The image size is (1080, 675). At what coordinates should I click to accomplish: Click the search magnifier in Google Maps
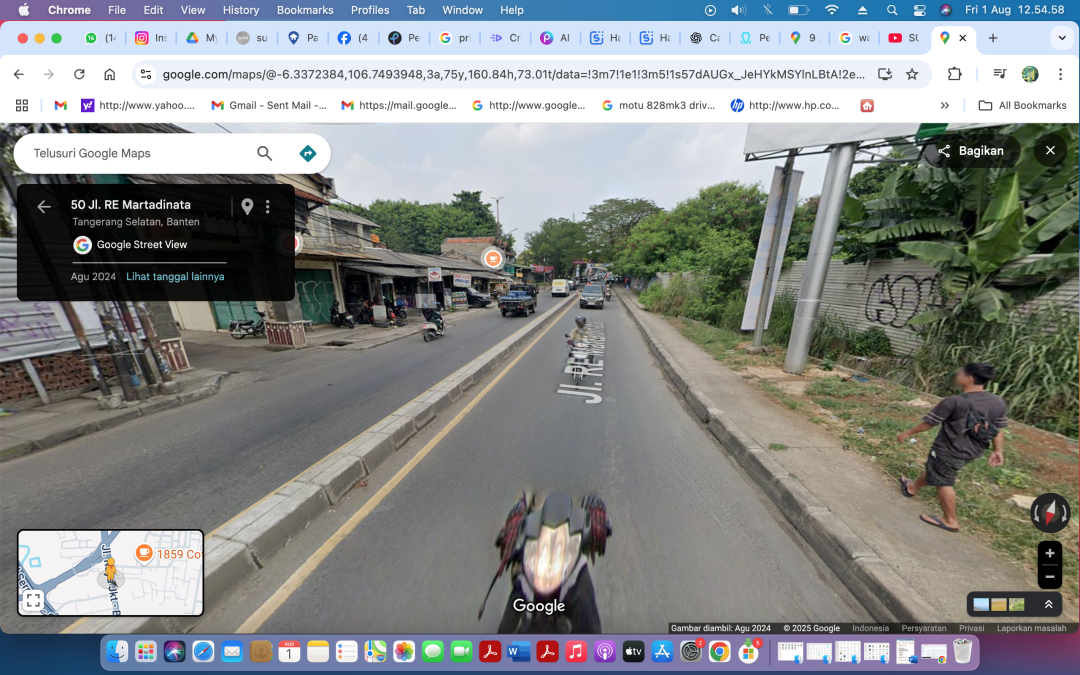264,153
